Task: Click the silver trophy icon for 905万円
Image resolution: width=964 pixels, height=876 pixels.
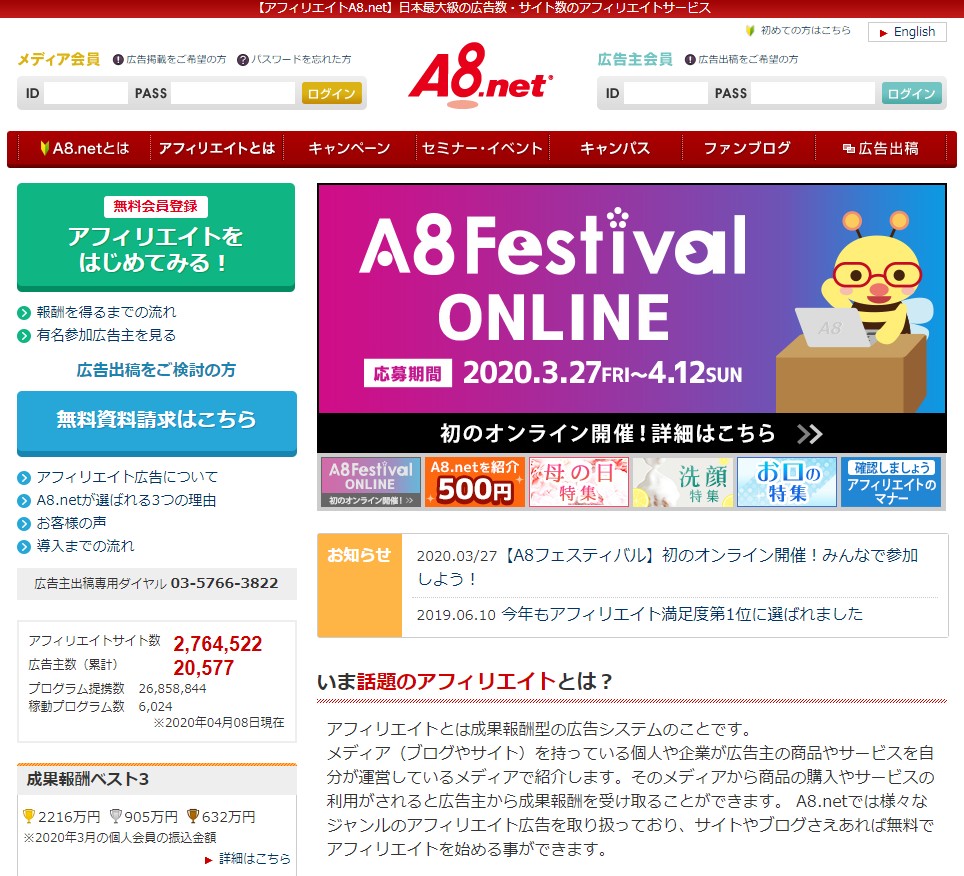Action: click(116, 816)
